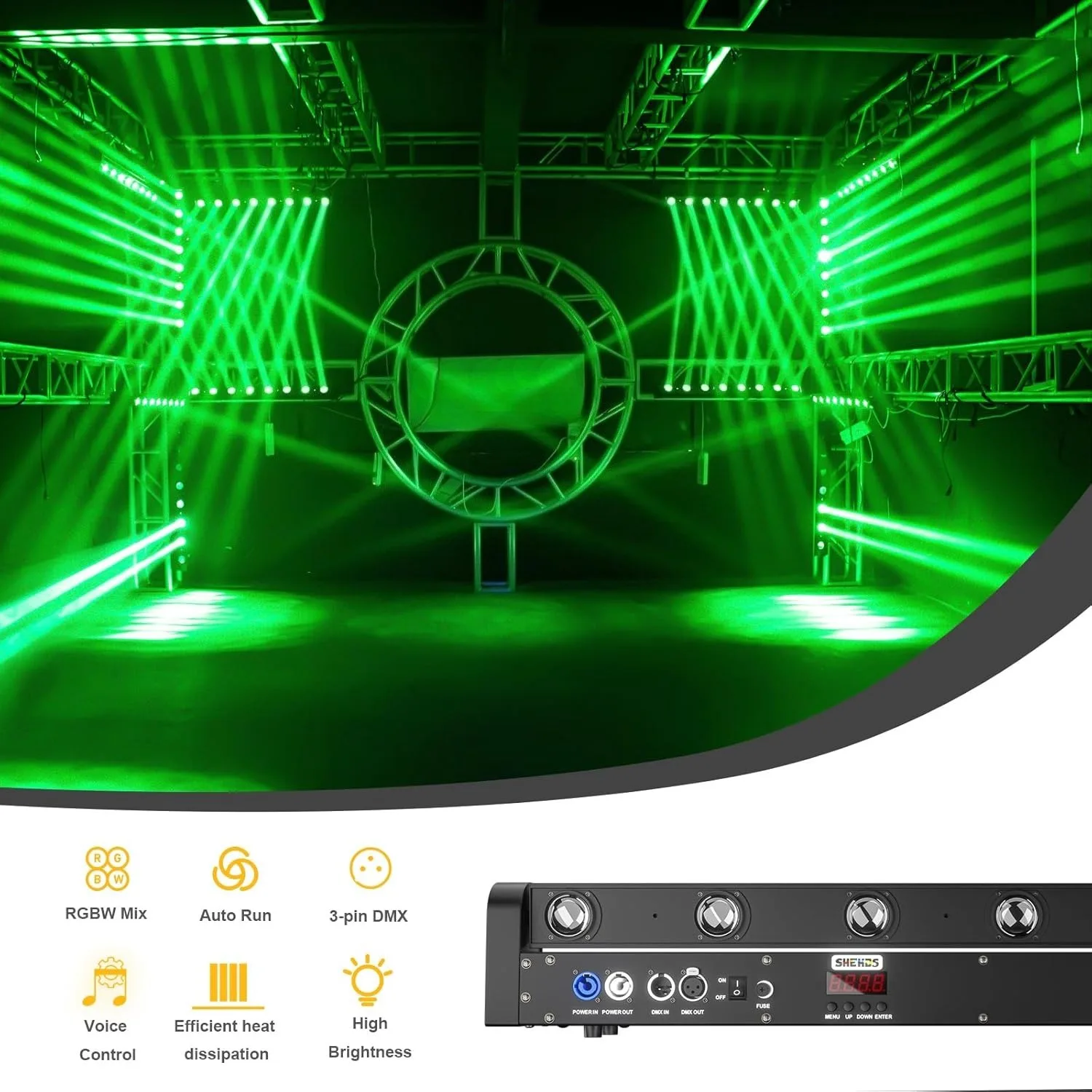Viewport: 1092px width, 1092px height.
Task: Click the RGBW Mix four-circle icon
Action: (107, 868)
